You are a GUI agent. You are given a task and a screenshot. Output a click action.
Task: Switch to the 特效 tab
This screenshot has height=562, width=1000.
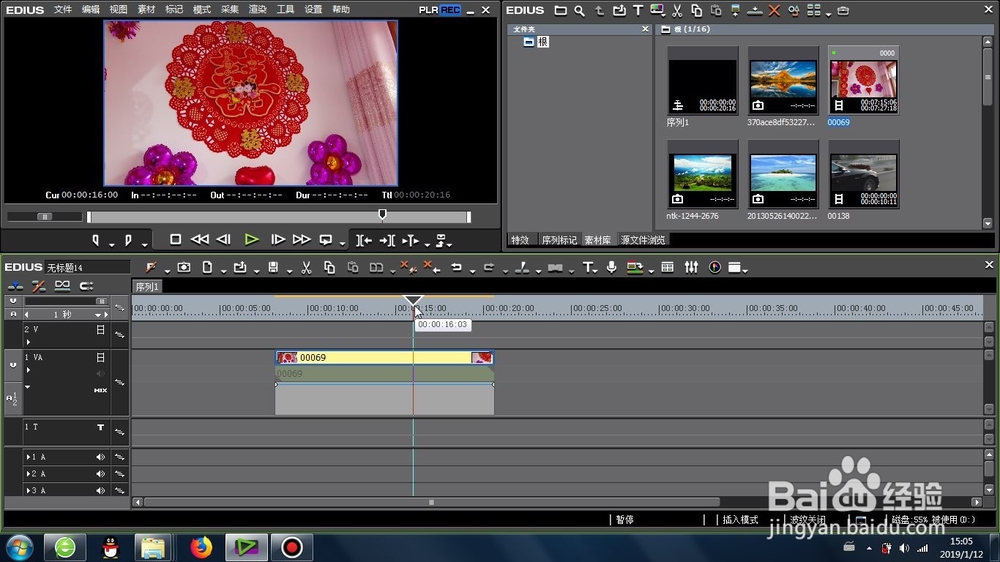click(x=520, y=240)
